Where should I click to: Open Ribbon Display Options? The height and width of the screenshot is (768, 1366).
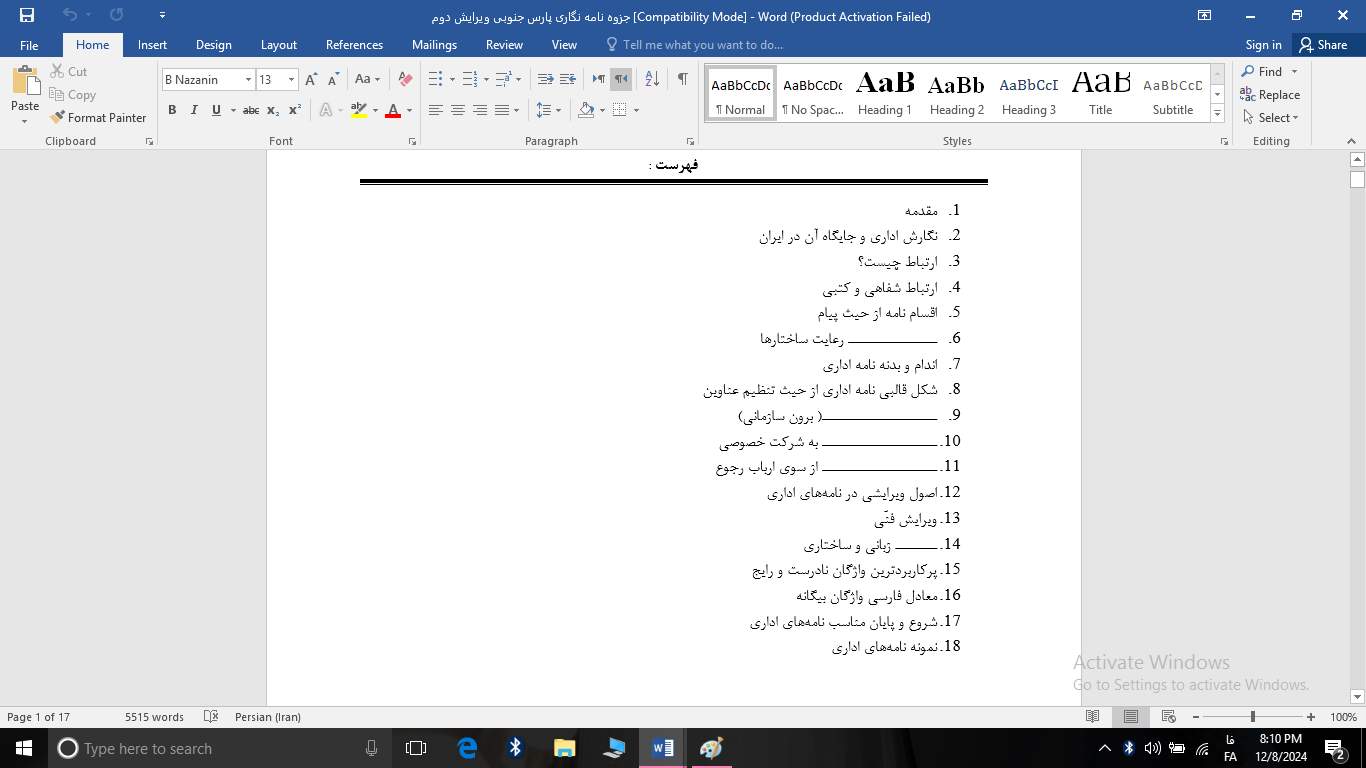[1205, 15]
